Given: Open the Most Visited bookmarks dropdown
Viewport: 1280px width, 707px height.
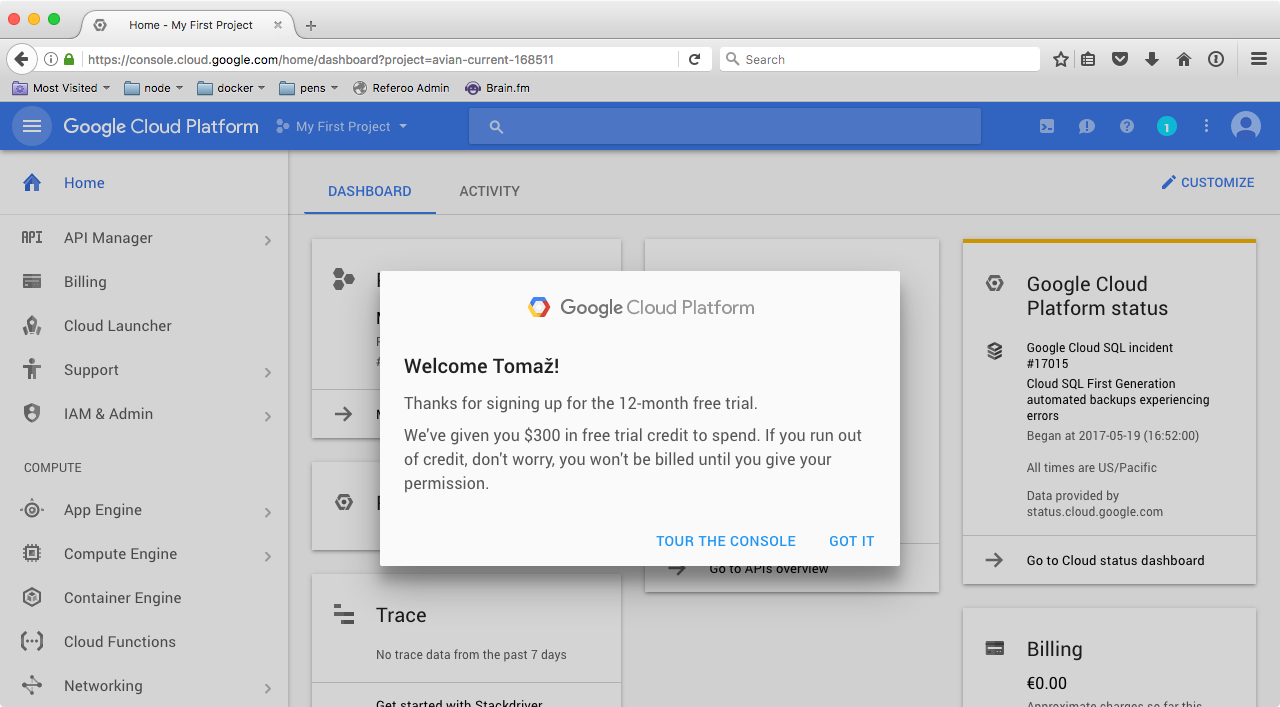Looking at the screenshot, I should (61, 88).
